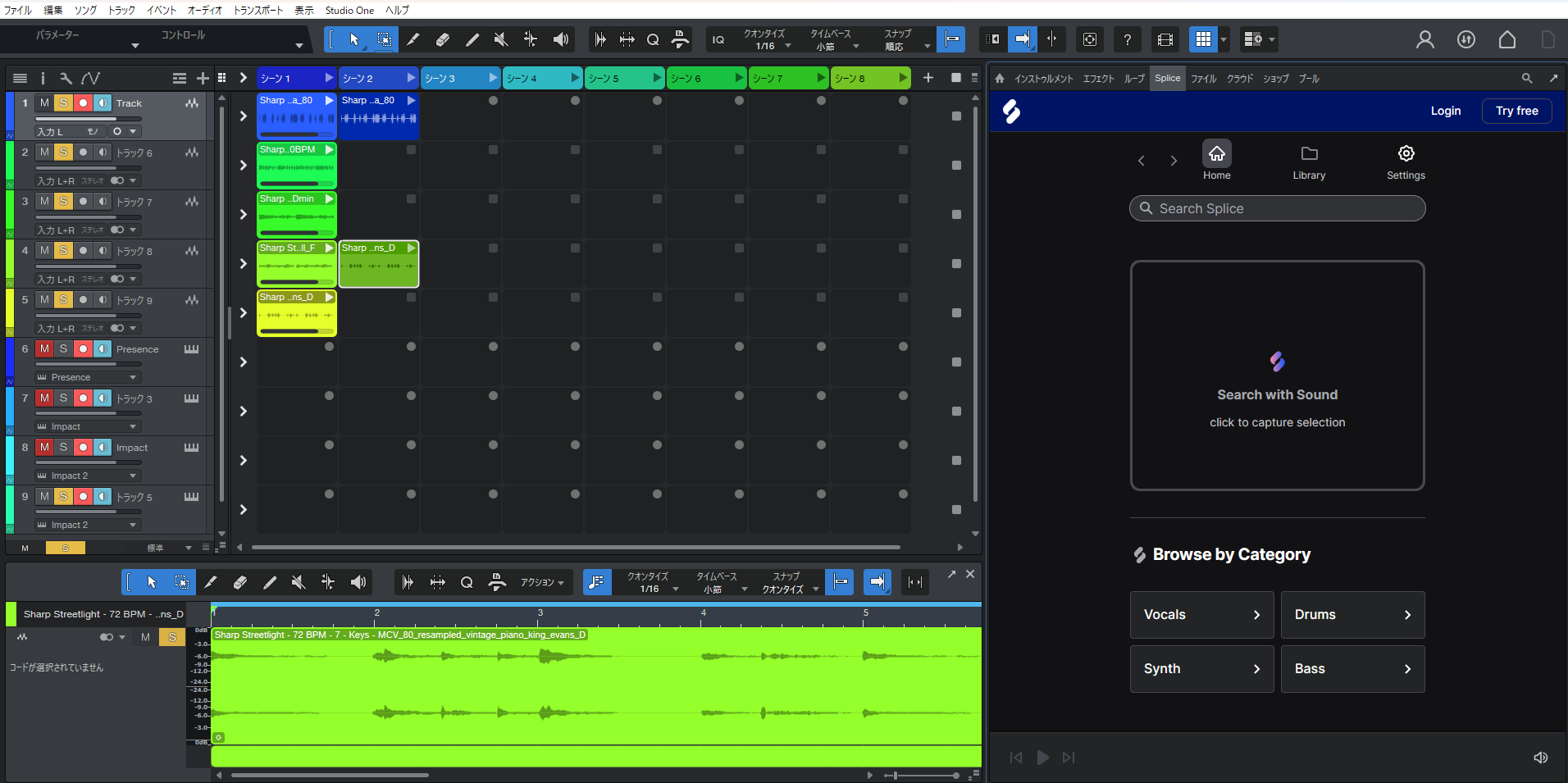
Task: Open the トラック menu
Action: tap(120, 10)
